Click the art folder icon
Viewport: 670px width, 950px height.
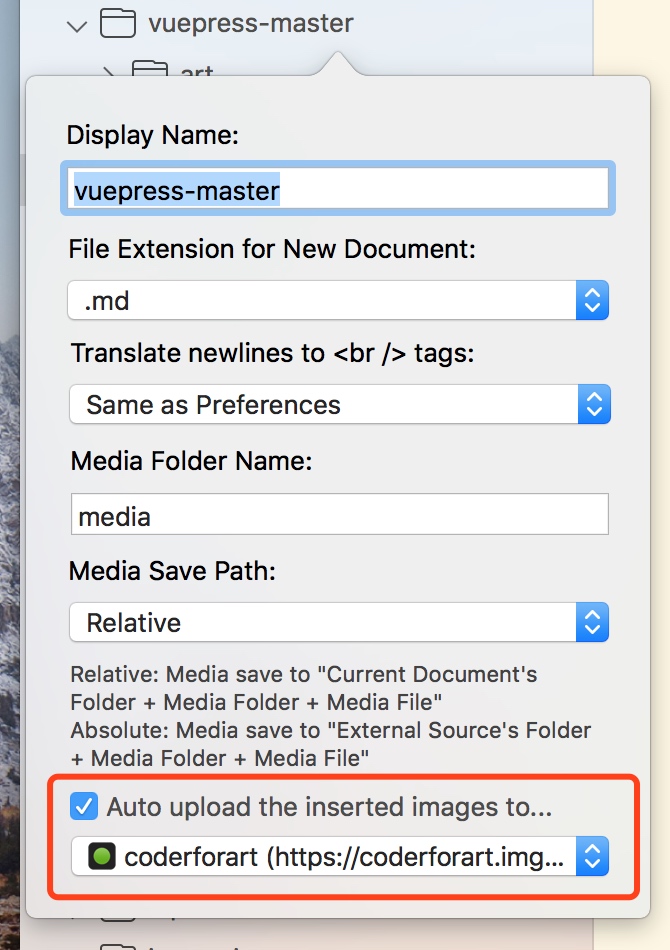[x=150, y=70]
